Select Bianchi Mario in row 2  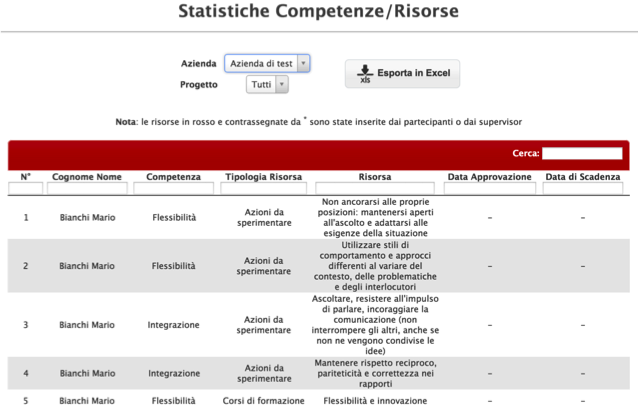click(x=87, y=266)
